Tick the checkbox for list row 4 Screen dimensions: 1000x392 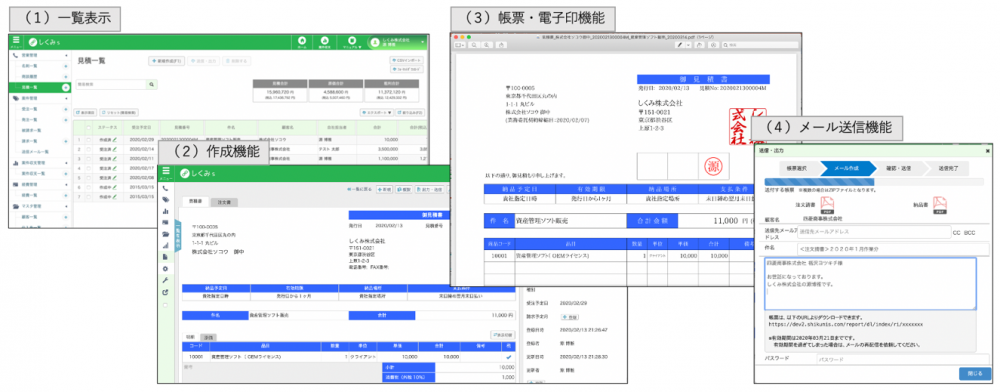(x=89, y=168)
